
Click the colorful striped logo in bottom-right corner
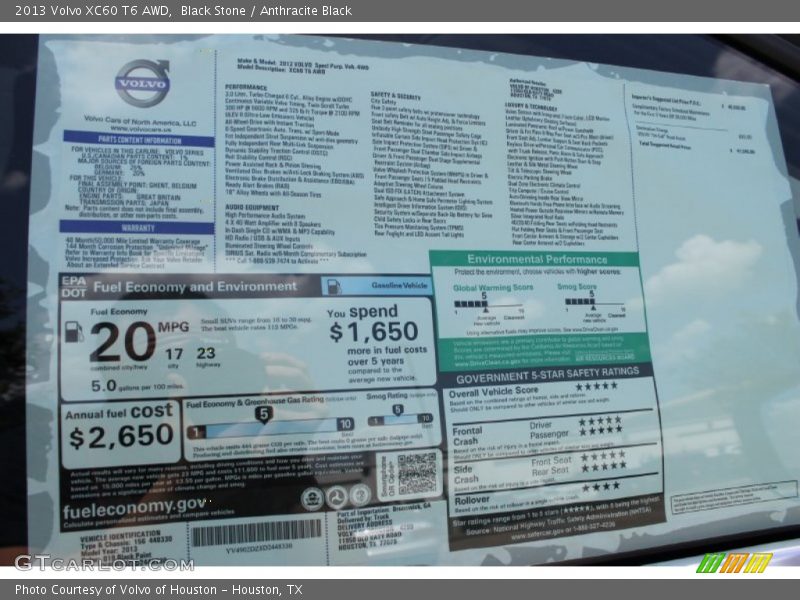pyautogui.click(x=734, y=563)
